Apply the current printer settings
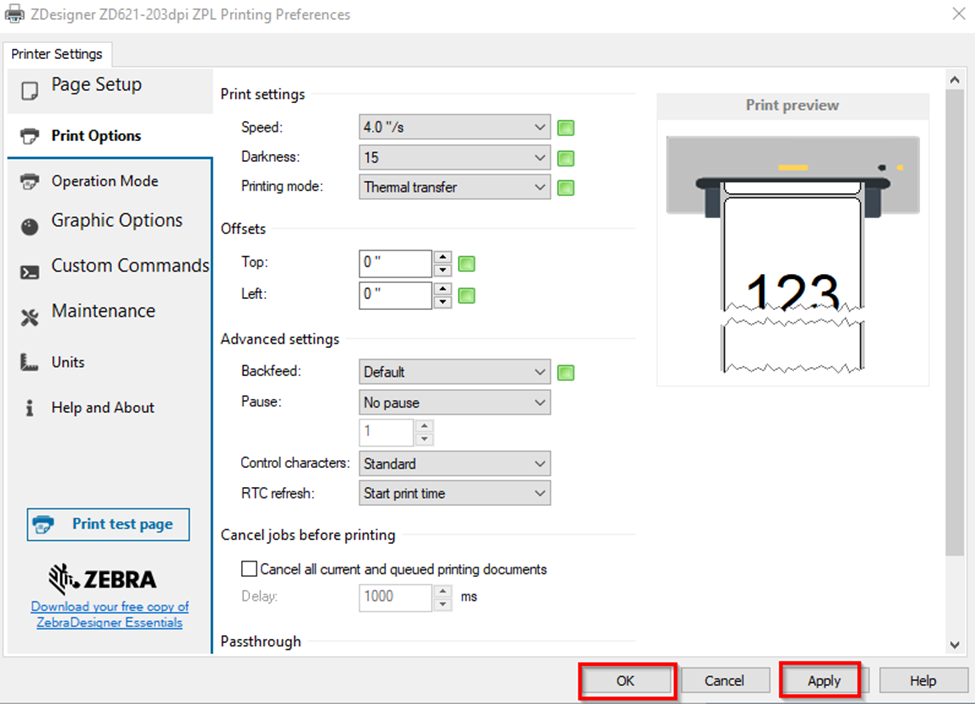975x704 pixels. pyautogui.click(x=820, y=680)
